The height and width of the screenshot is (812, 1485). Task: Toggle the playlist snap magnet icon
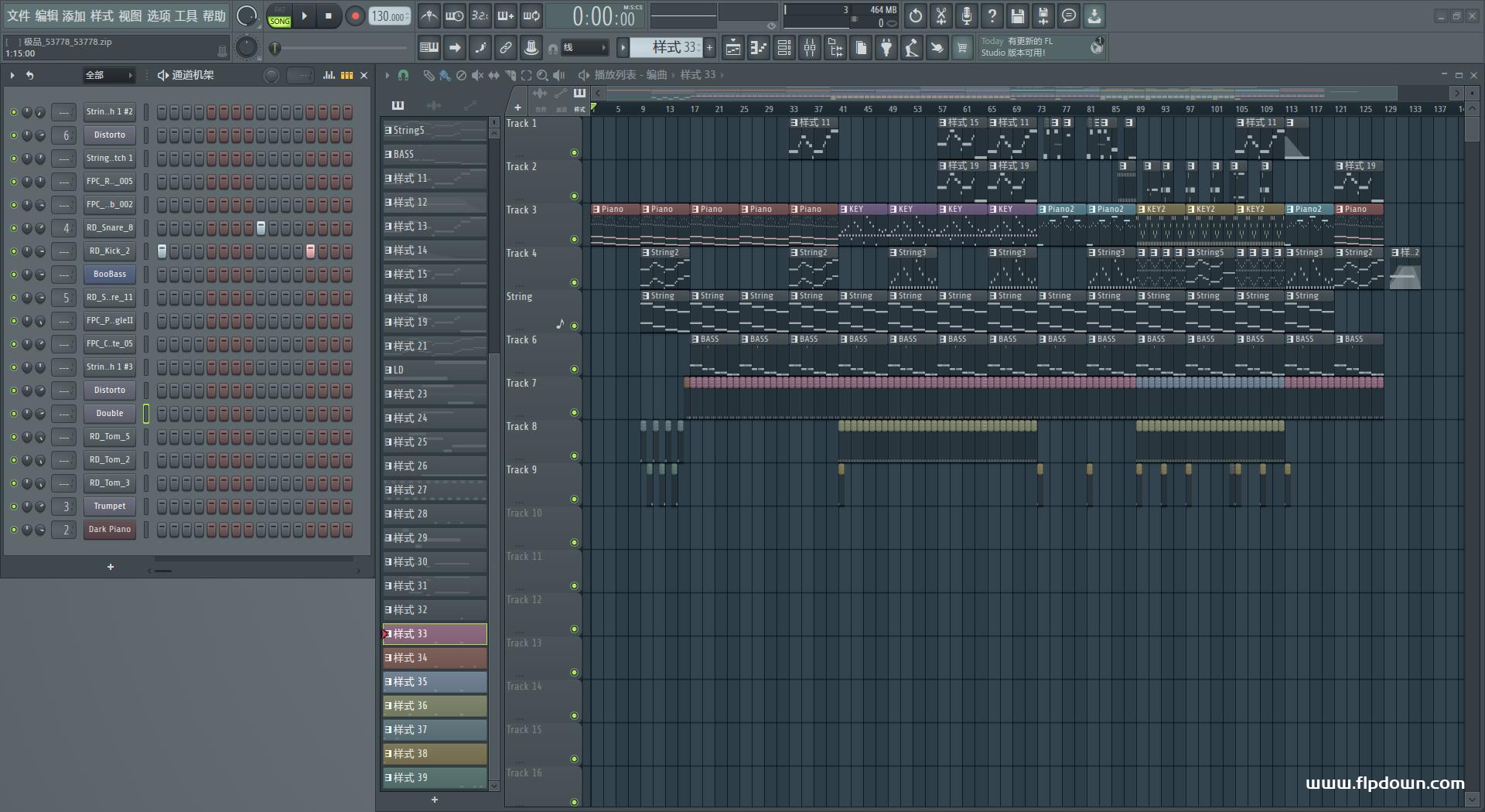(x=403, y=75)
